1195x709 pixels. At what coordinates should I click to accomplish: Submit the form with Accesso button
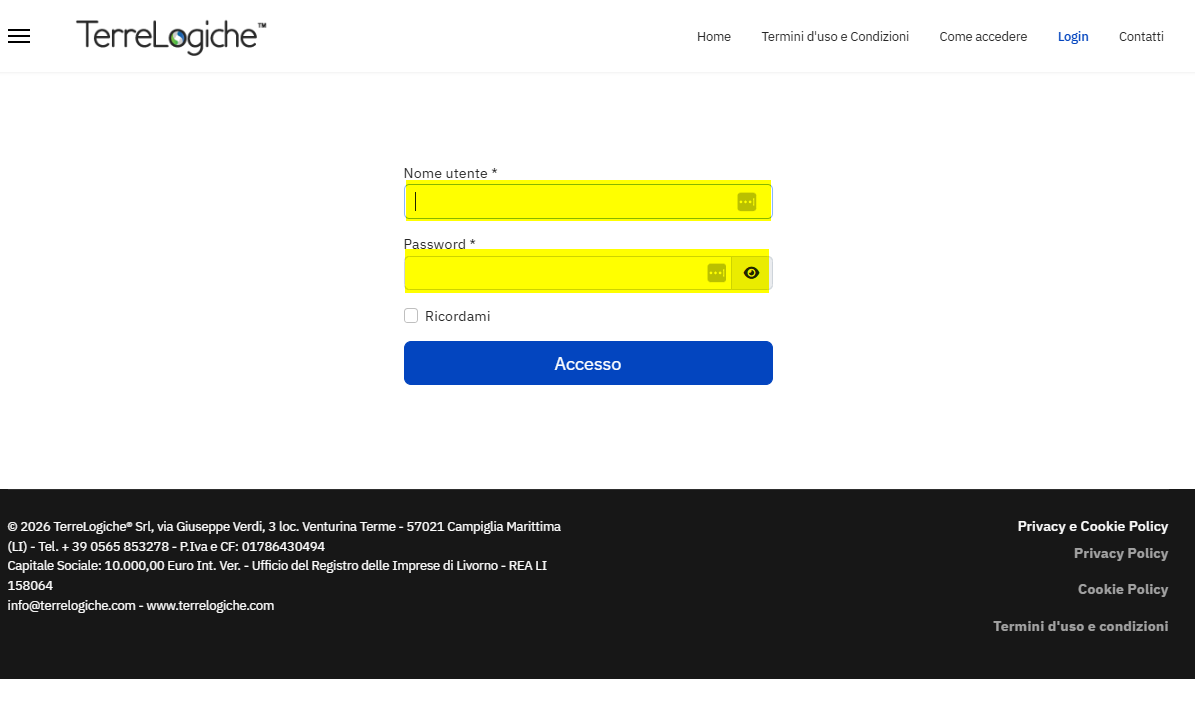click(588, 363)
